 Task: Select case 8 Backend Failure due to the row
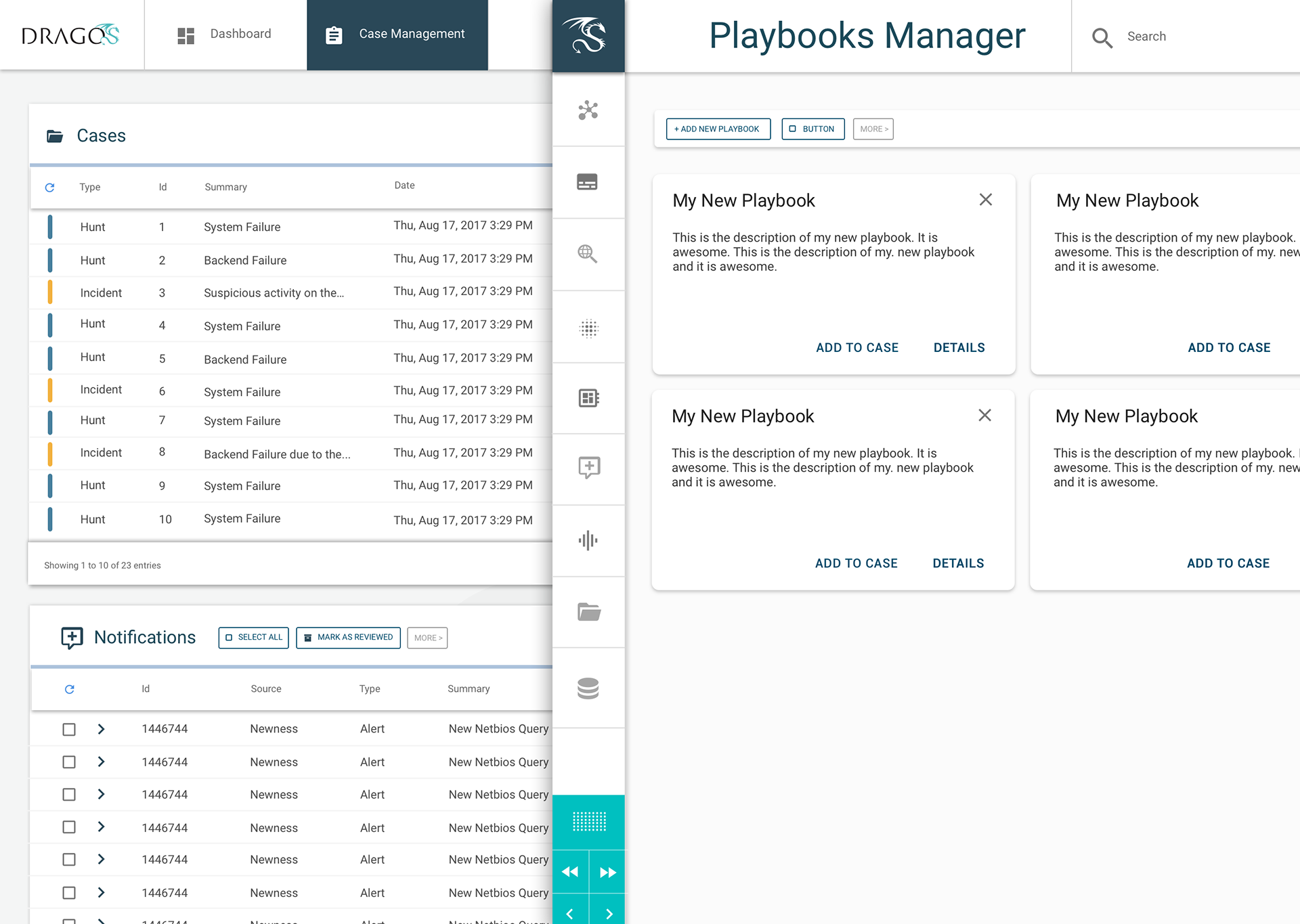click(291, 454)
